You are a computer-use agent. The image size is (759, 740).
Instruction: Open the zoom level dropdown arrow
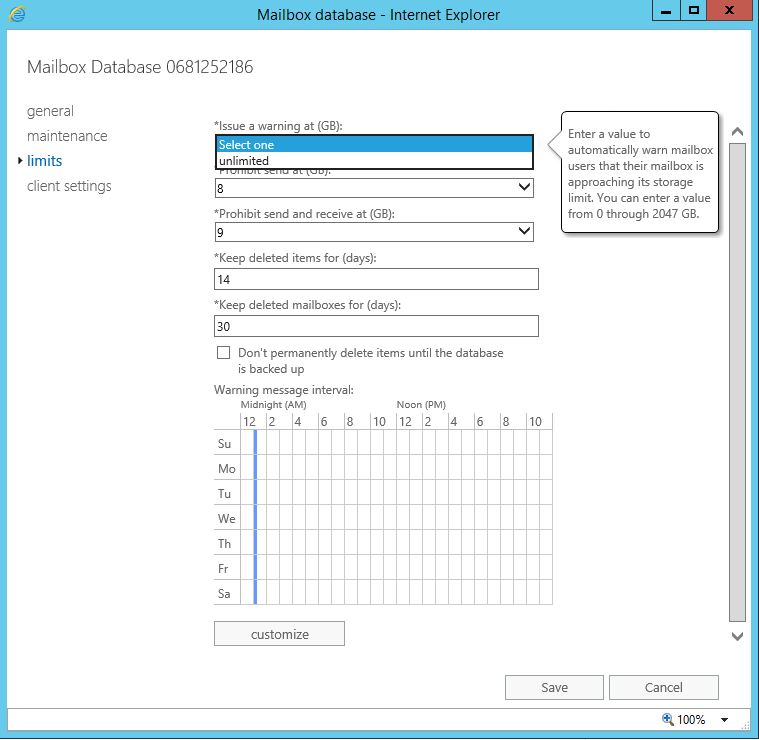pos(724,720)
